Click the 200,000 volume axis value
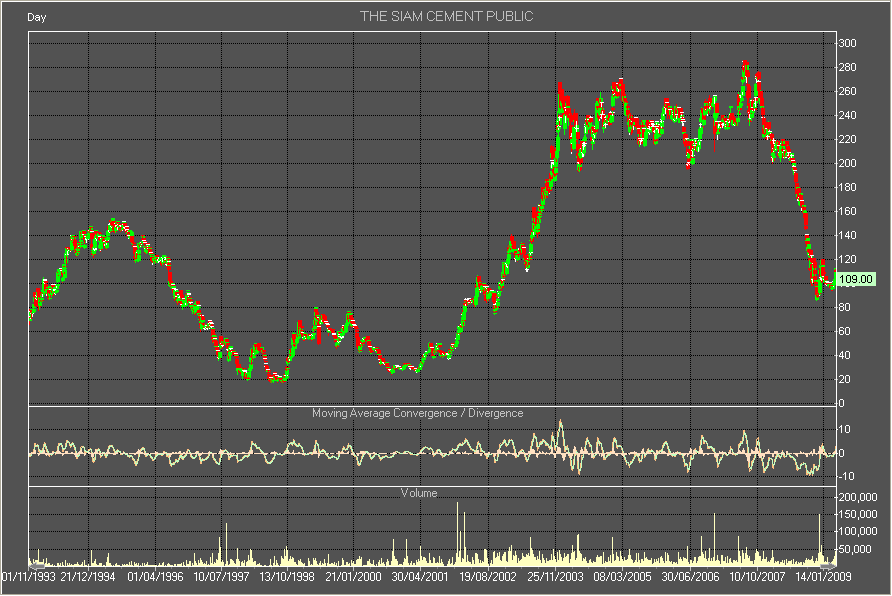892x596 pixels. coord(858,497)
